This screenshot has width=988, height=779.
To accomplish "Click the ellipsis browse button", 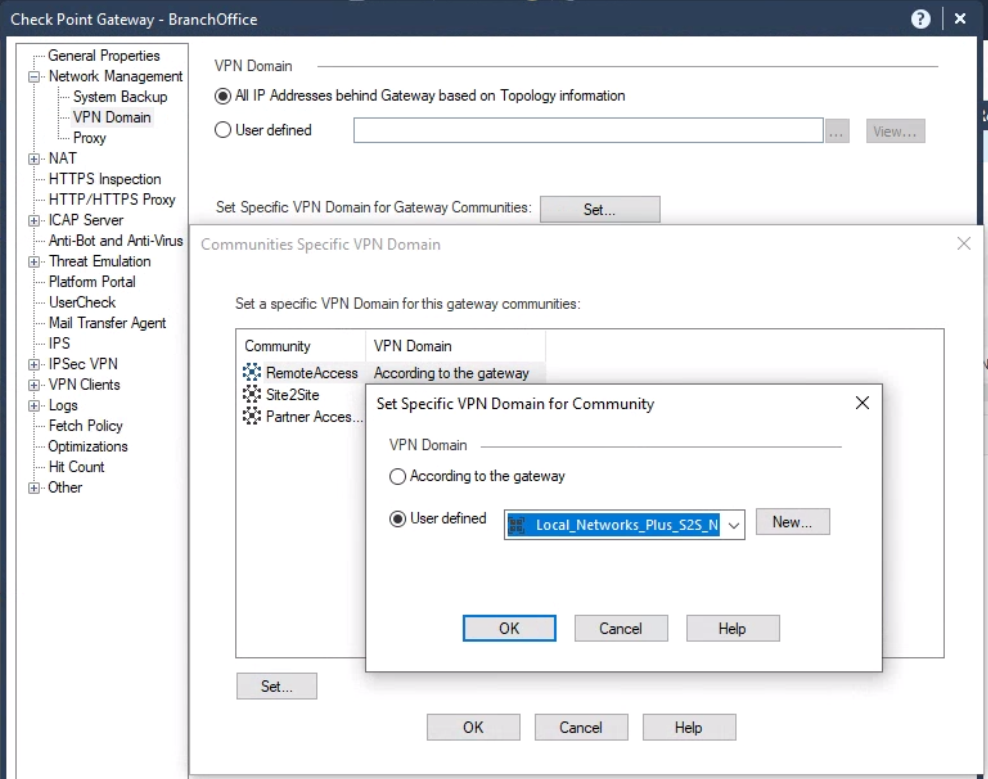I will click(836, 131).
